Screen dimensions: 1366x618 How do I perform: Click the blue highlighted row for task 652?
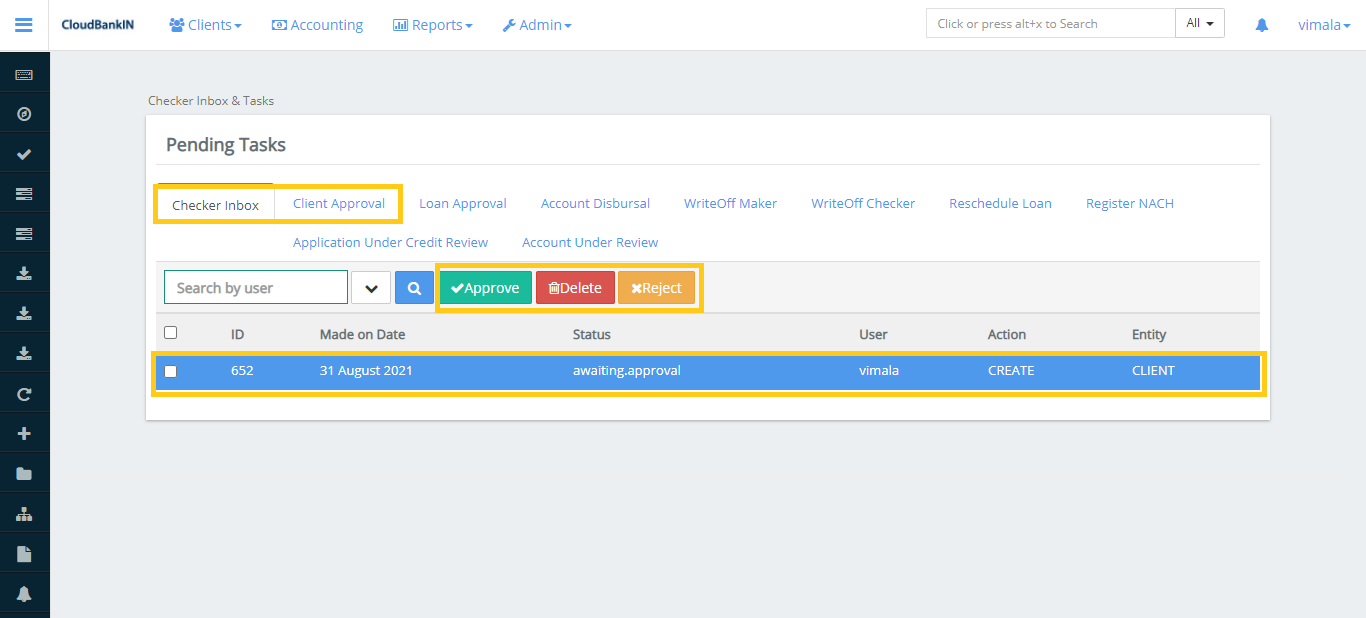[700, 371]
